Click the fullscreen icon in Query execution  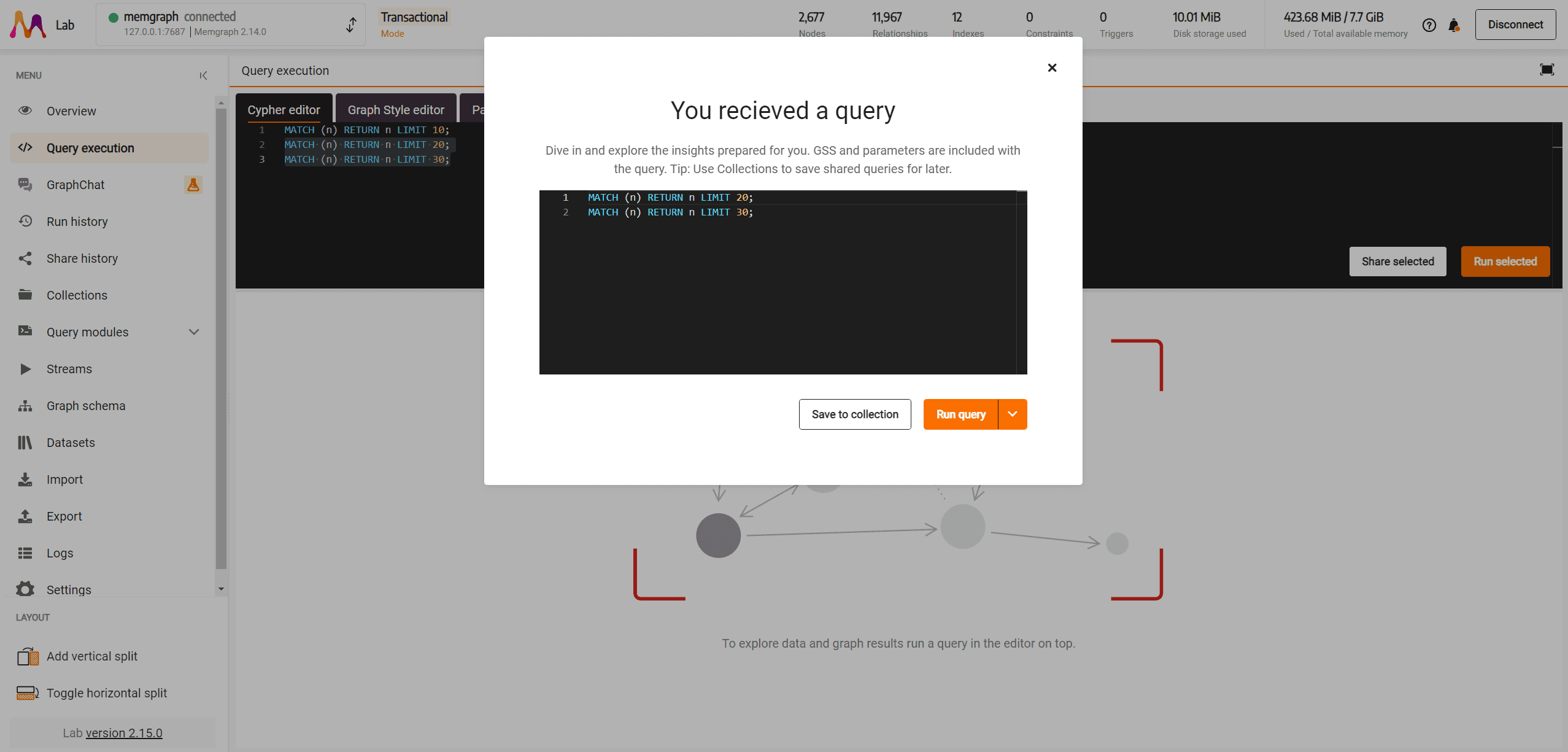(x=1547, y=70)
